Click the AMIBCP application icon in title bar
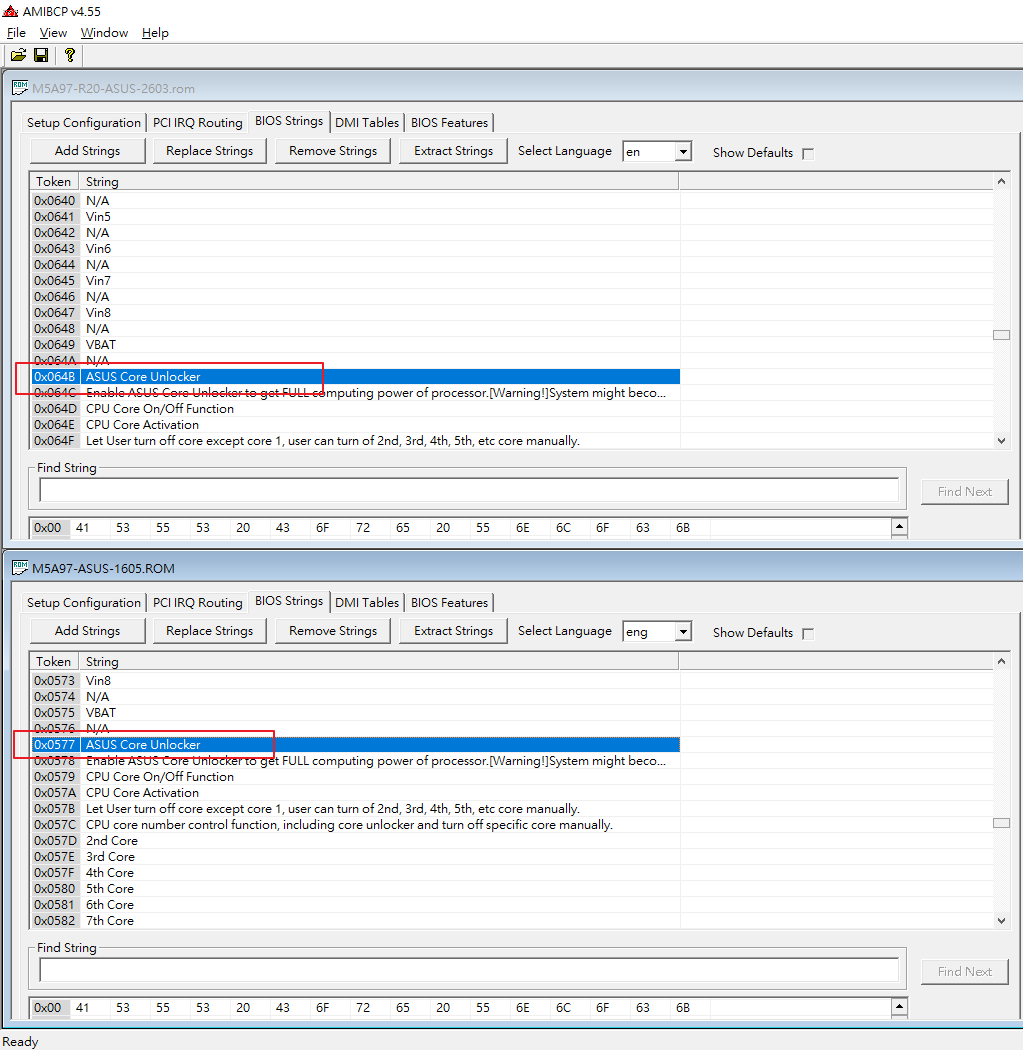The width and height of the screenshot is (1023, 1050). coord(10,11)
